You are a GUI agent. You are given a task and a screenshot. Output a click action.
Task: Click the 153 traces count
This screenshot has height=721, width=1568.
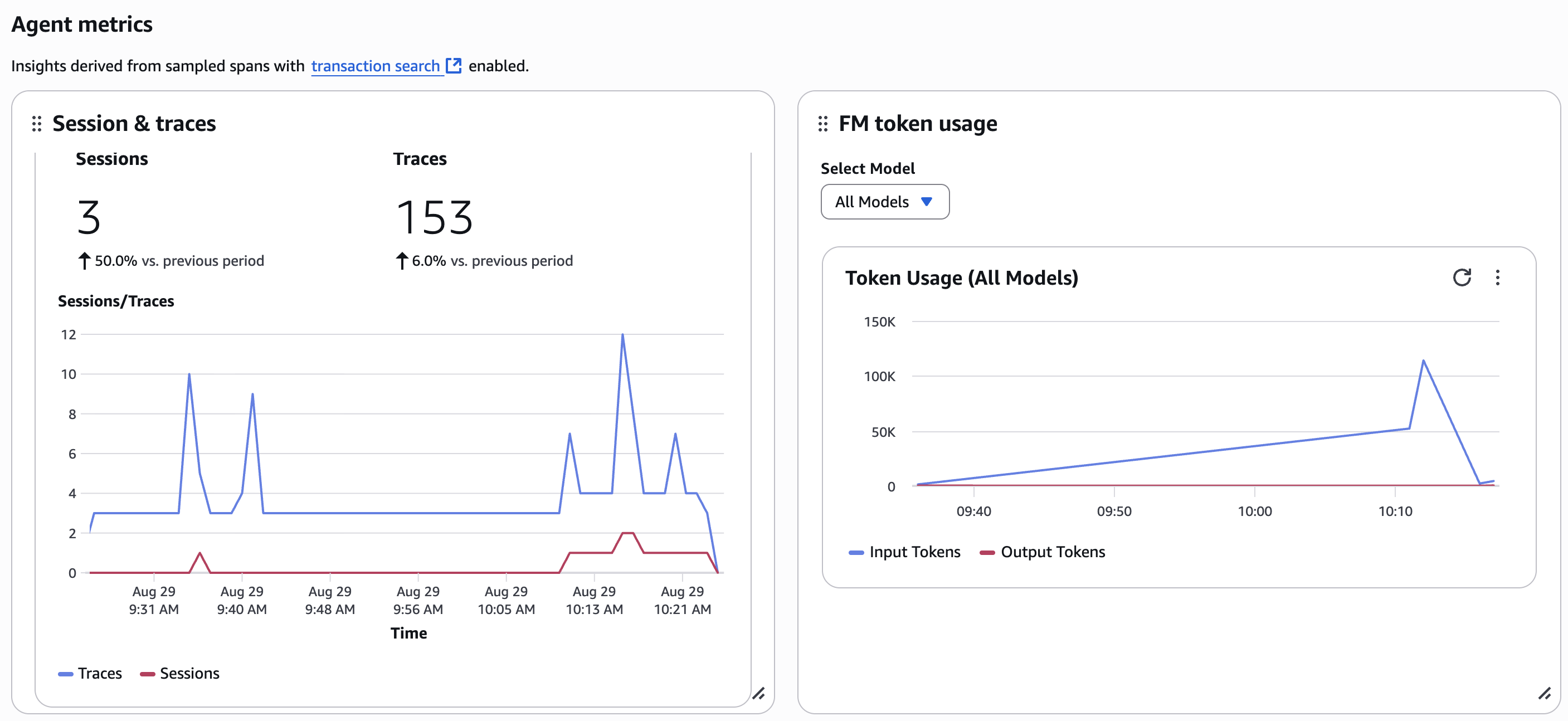point(434,217)
